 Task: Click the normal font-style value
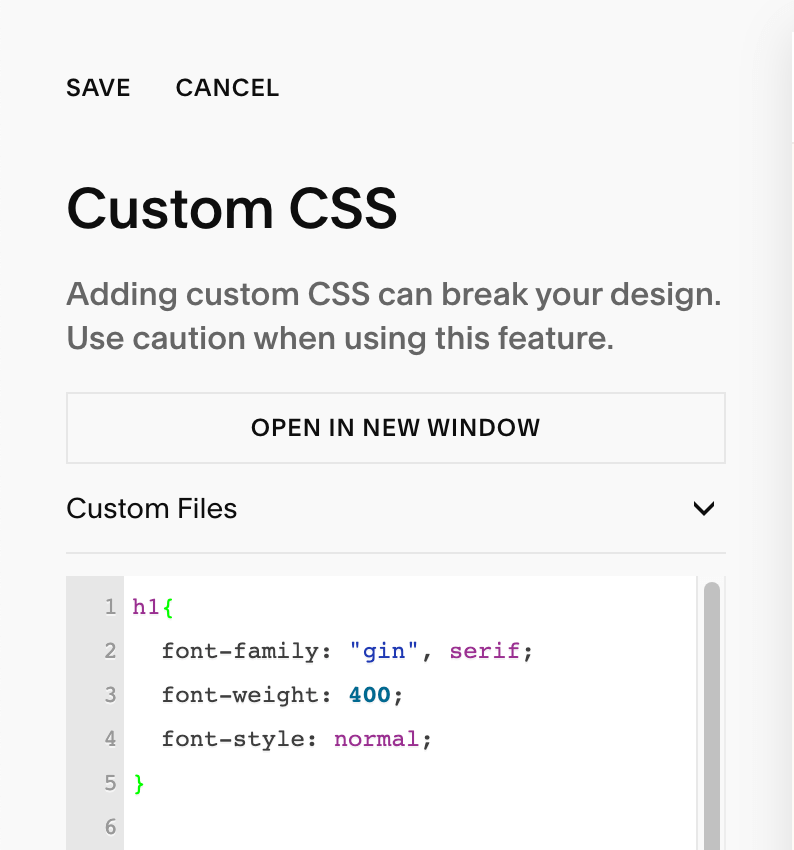point(376,739)
